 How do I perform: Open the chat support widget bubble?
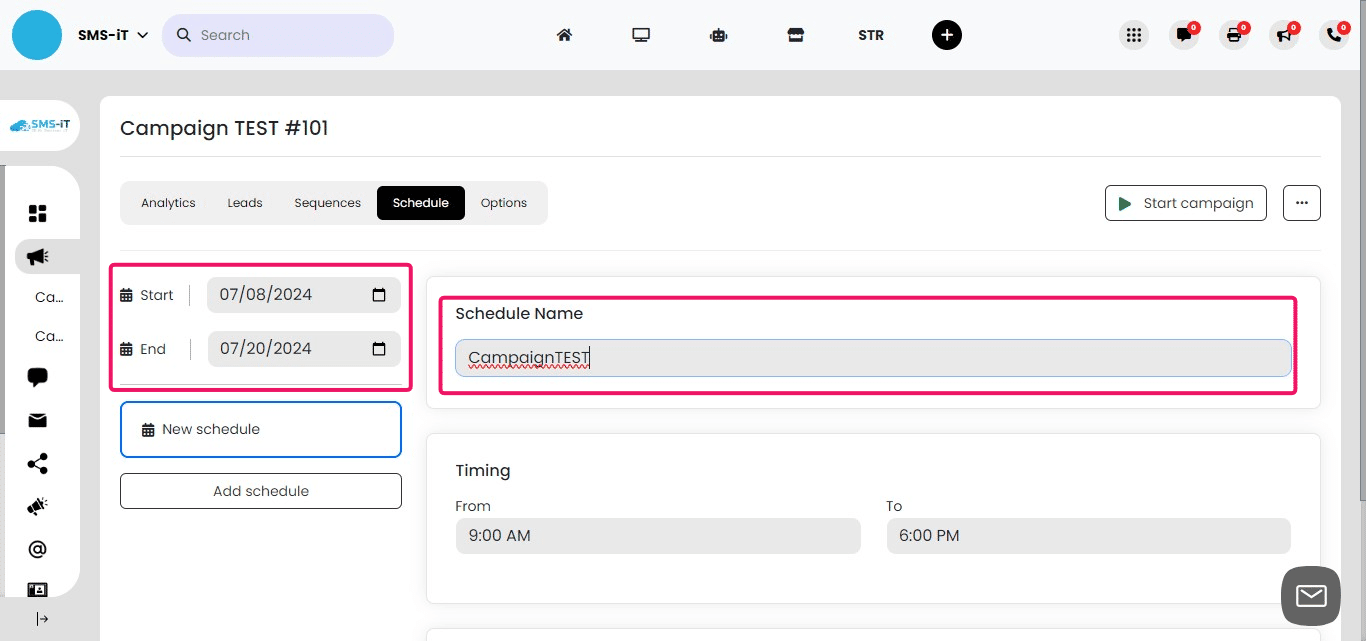[1310, 595]
